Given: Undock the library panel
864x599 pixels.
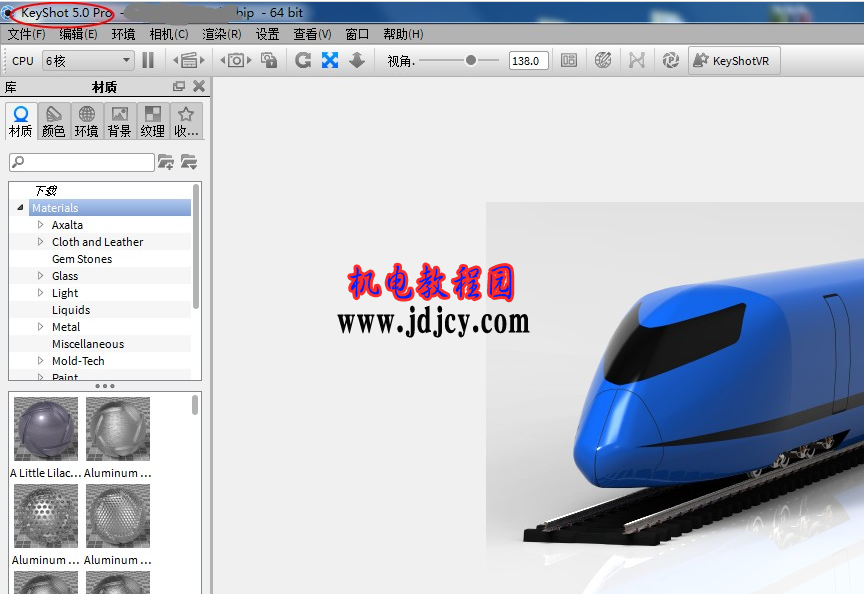Looking at the screenshot, I should [x=179, y=87].
